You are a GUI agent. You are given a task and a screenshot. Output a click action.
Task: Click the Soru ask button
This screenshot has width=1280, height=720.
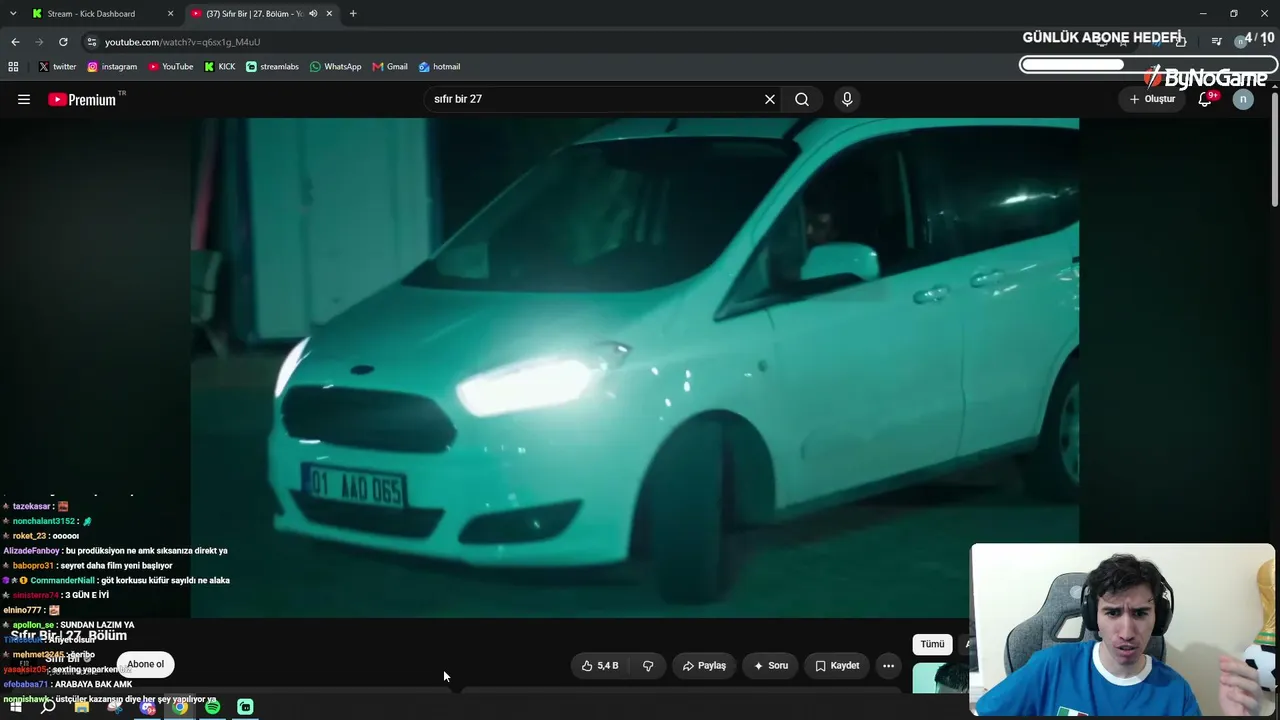pyautogui.click(x=771, y=665)
